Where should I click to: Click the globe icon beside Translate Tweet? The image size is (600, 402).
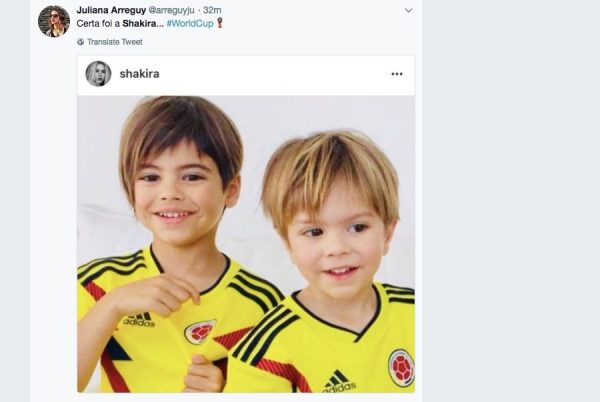point(80,42)
